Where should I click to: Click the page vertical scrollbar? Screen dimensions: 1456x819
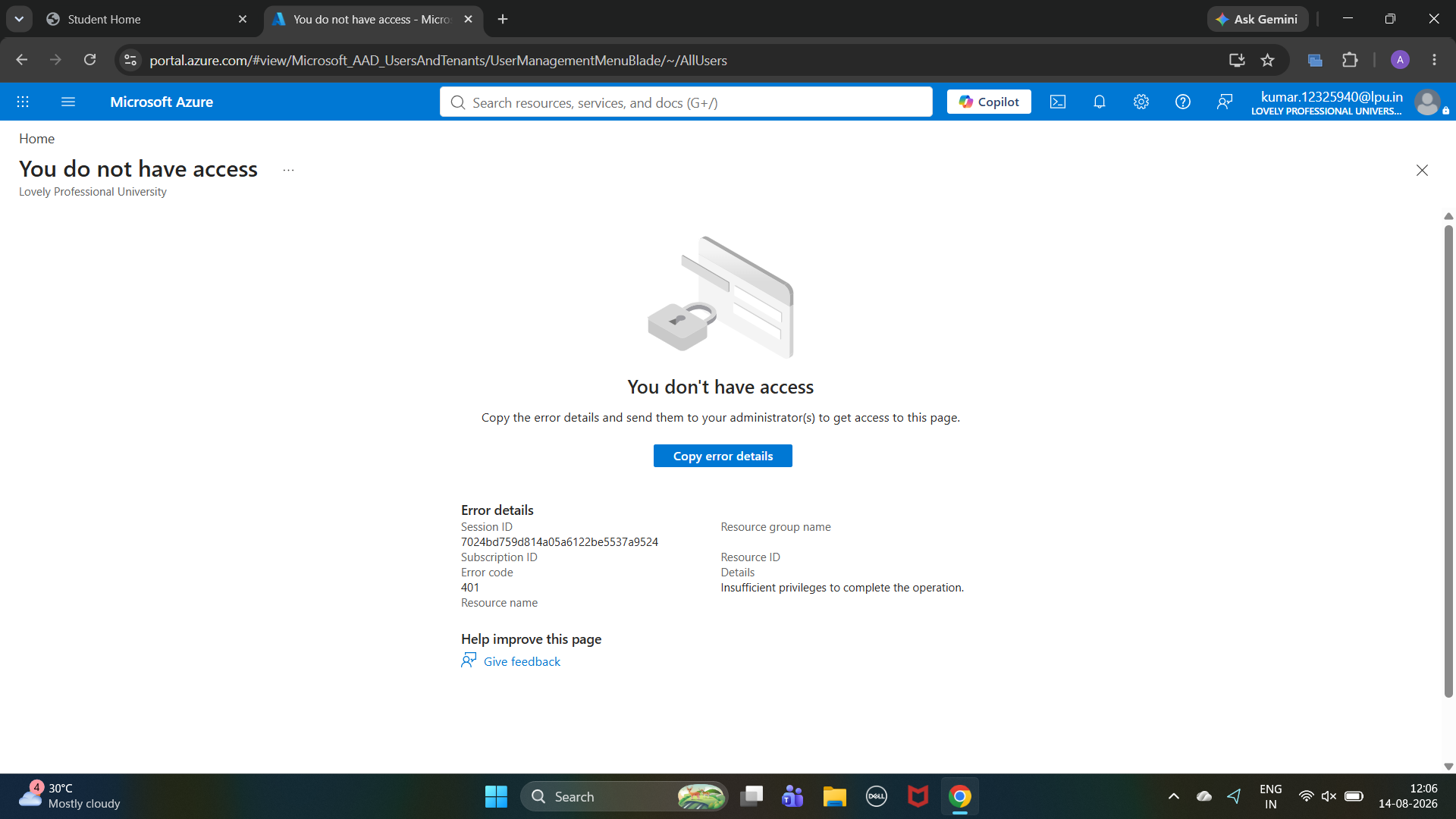click(x=1448, y=461)
